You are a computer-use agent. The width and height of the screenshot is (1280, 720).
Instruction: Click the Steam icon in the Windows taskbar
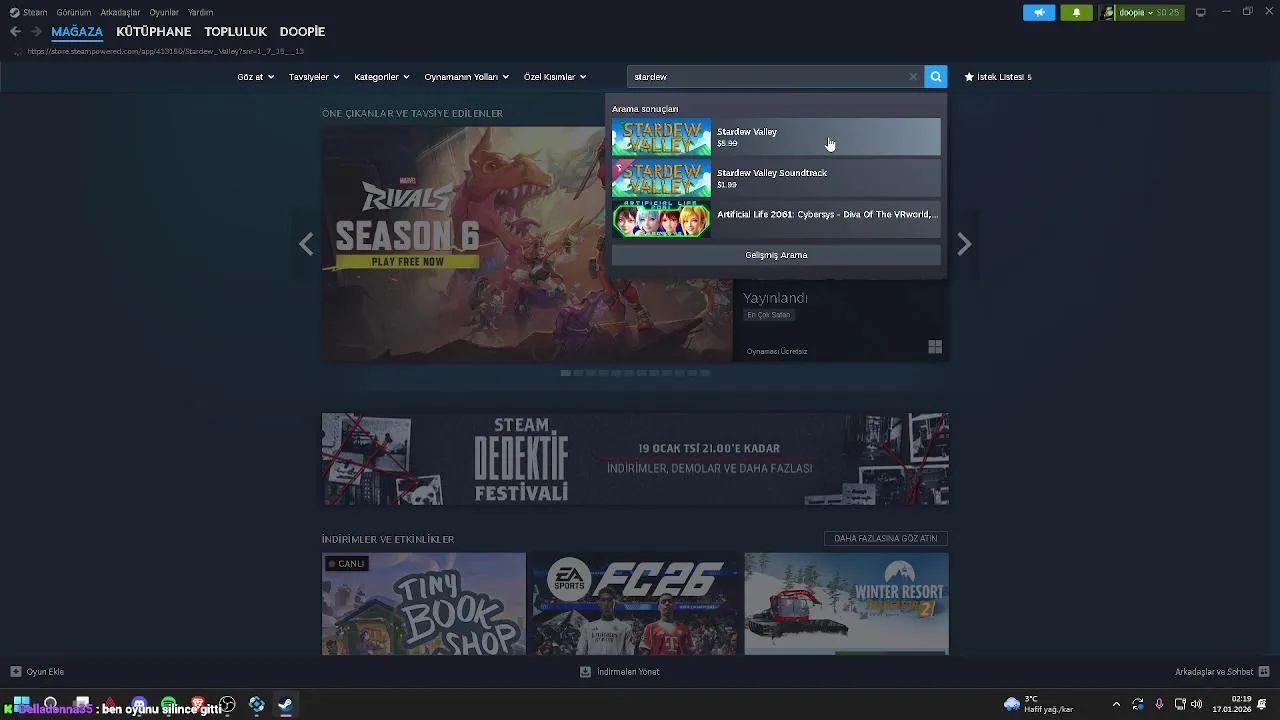click(285, 705)
